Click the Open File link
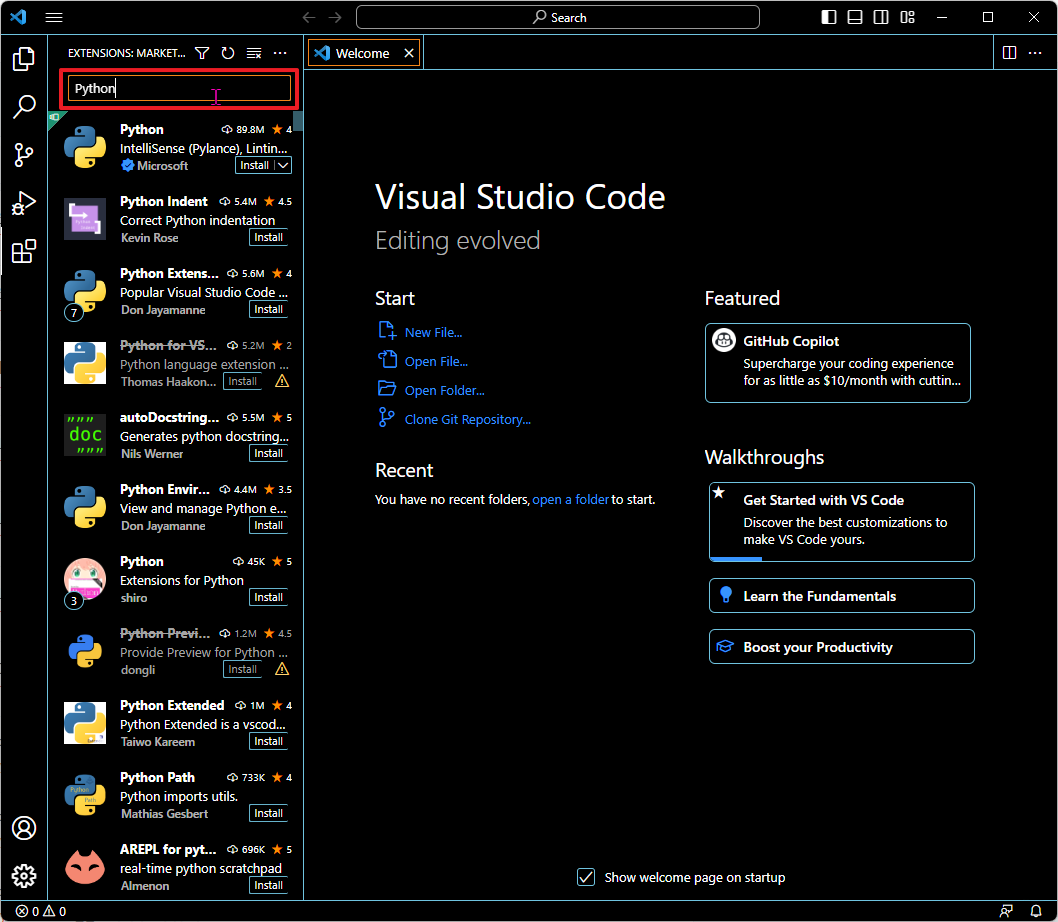The height and width of the screenshot is (922, 1058). coord(436,361)
